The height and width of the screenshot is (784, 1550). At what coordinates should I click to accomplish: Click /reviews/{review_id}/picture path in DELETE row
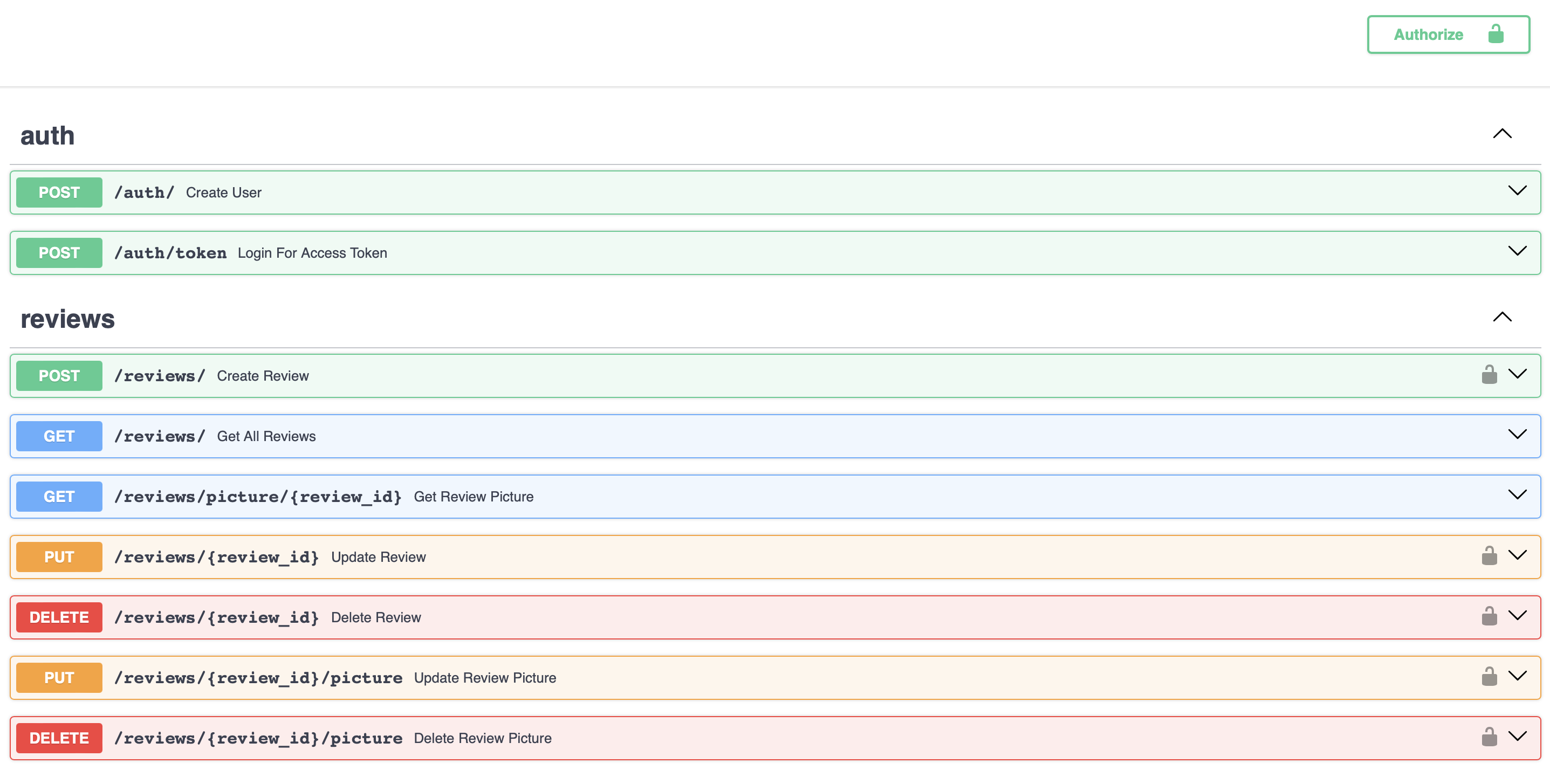pos(258,738)
